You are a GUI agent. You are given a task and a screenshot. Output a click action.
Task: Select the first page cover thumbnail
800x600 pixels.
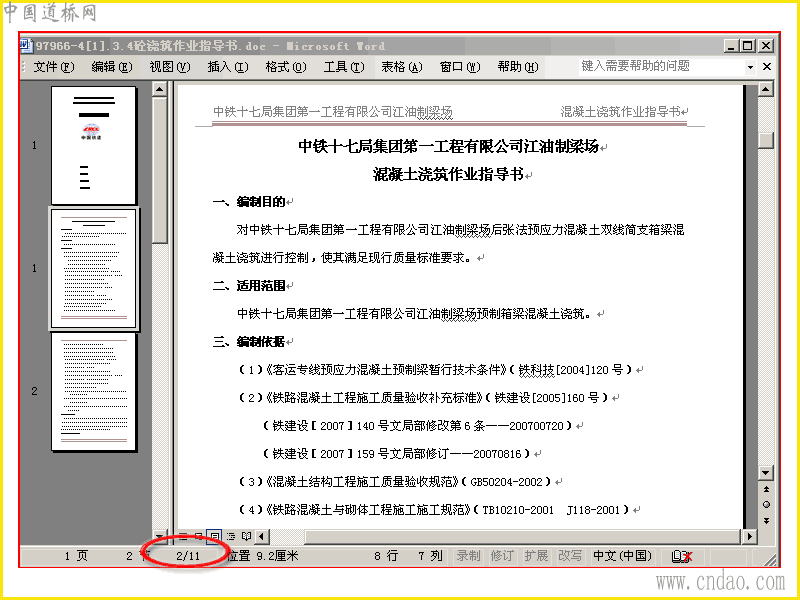pyautogui.click(x=94, y=145)
